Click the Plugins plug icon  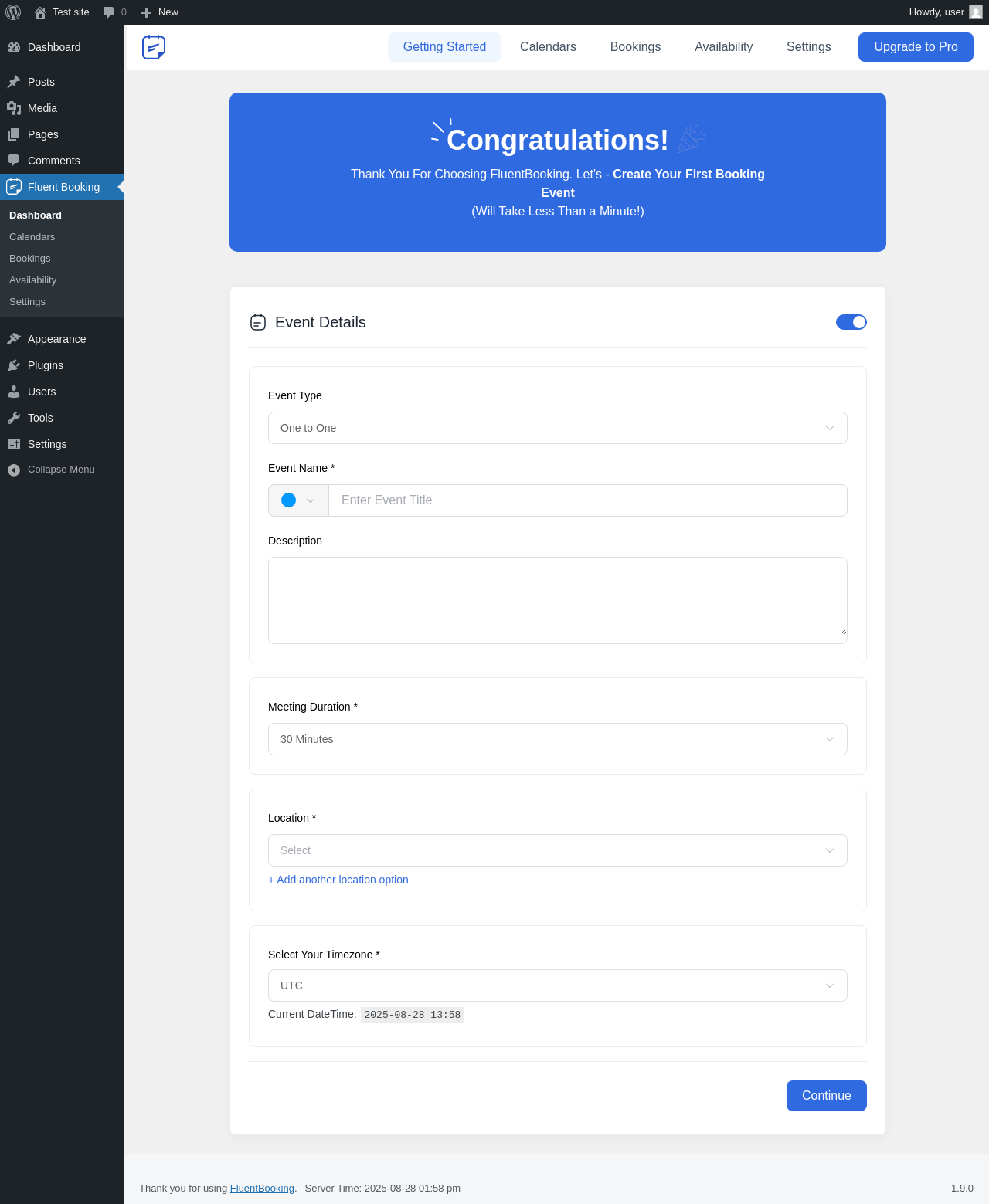(14, 365)
